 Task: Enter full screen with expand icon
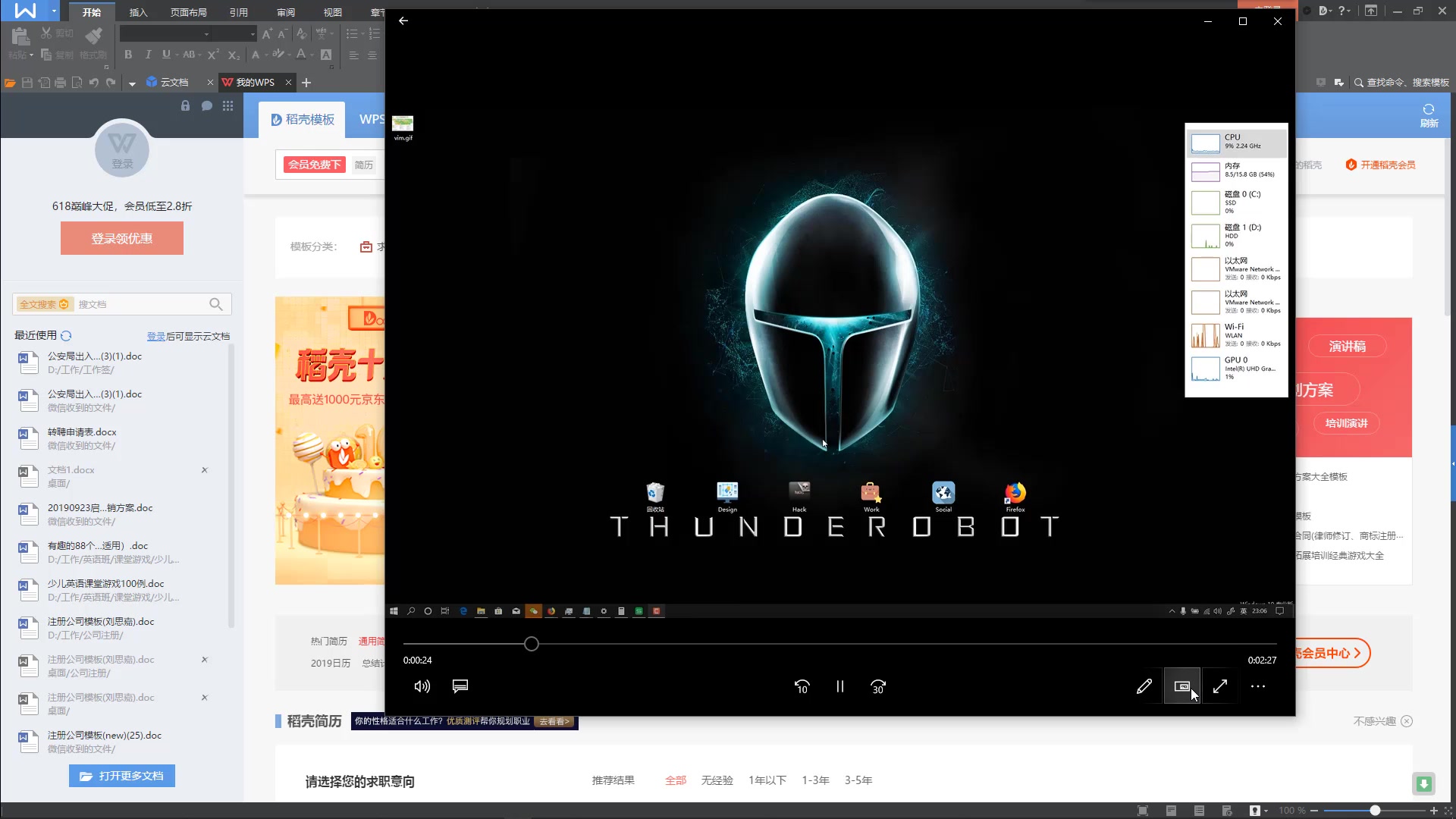(1220, 686)
